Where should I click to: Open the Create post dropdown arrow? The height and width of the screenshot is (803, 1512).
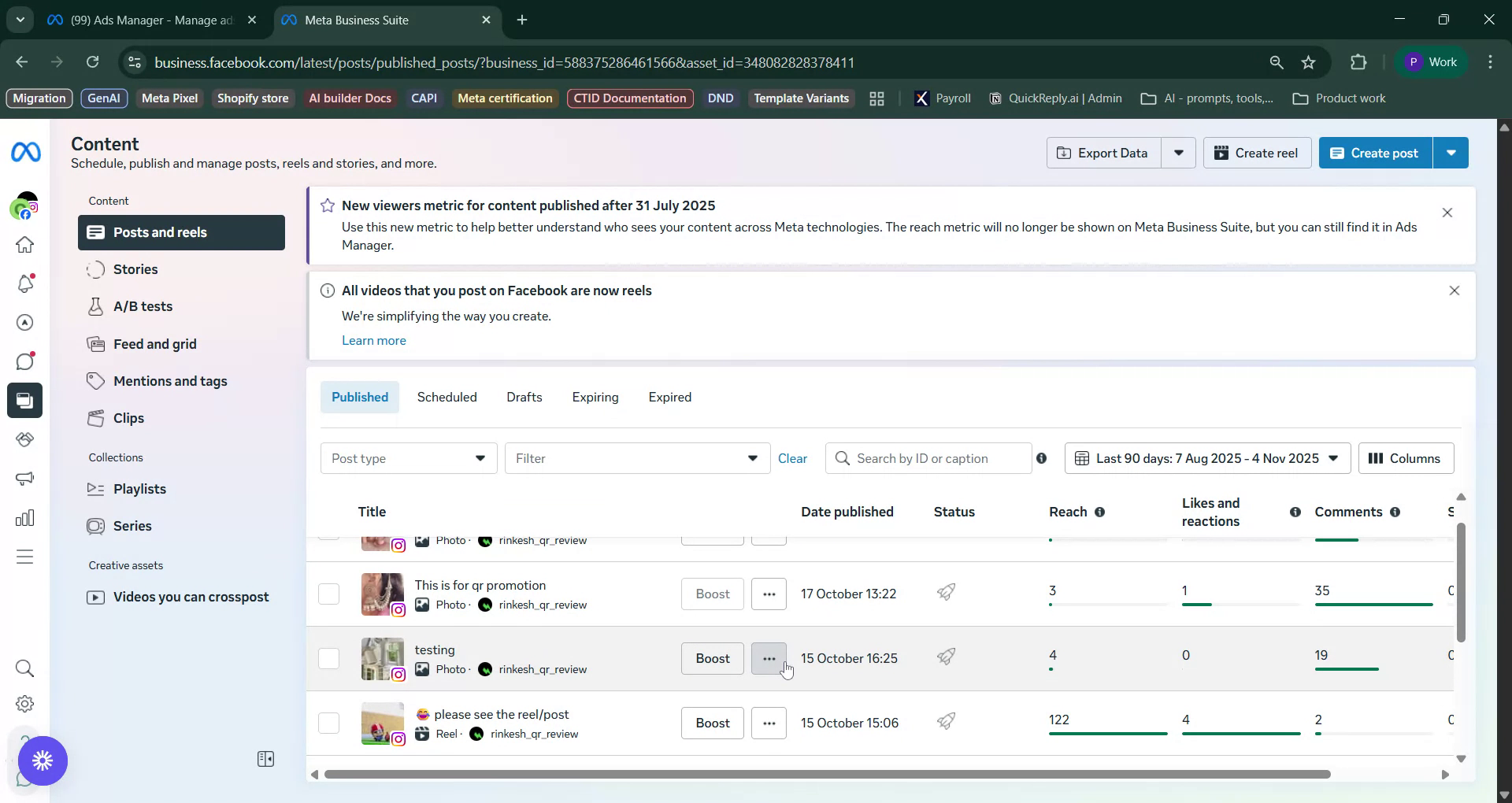pyautogui.click(x=1451, y=152)
